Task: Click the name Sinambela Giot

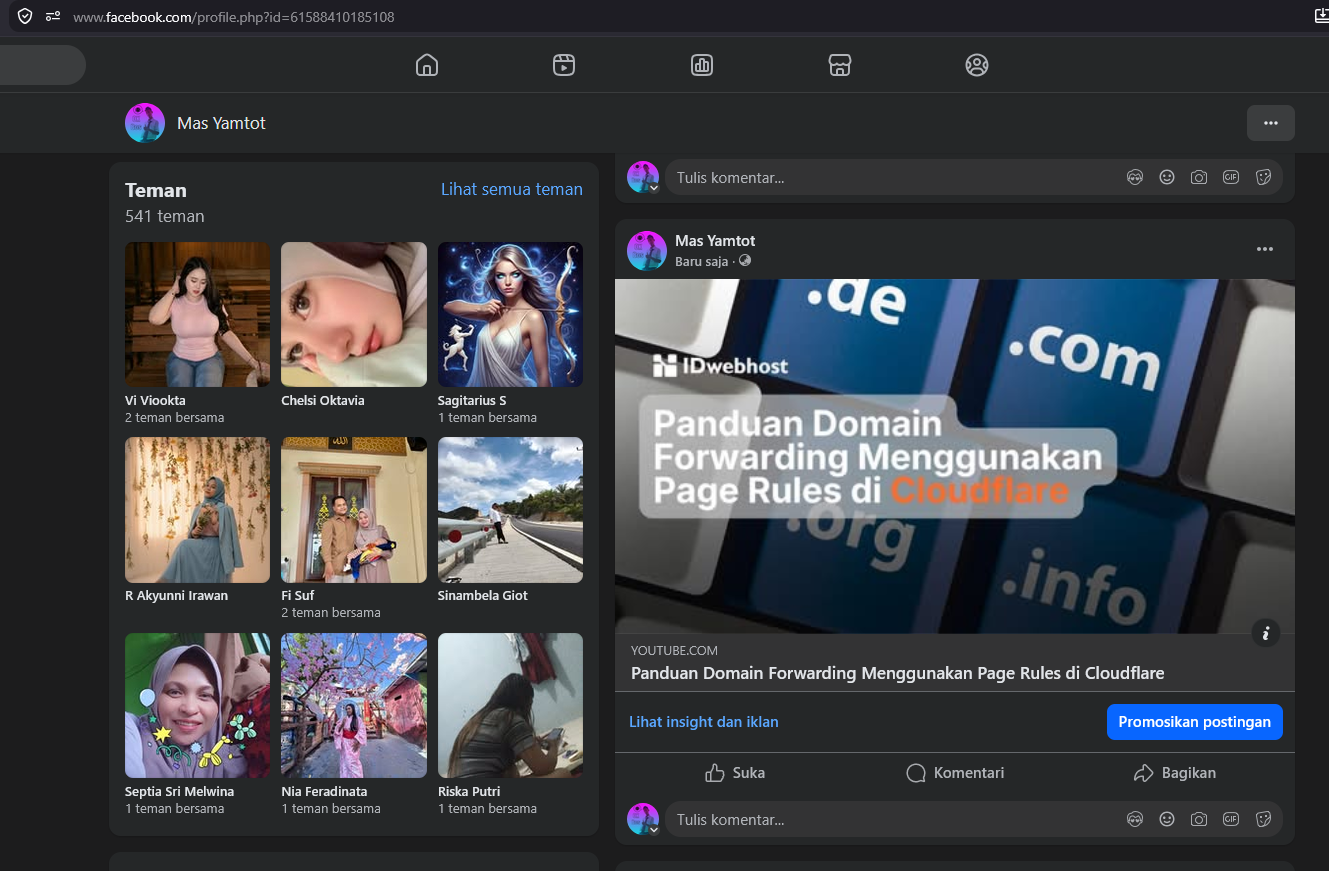Action: tap(483, 596)
